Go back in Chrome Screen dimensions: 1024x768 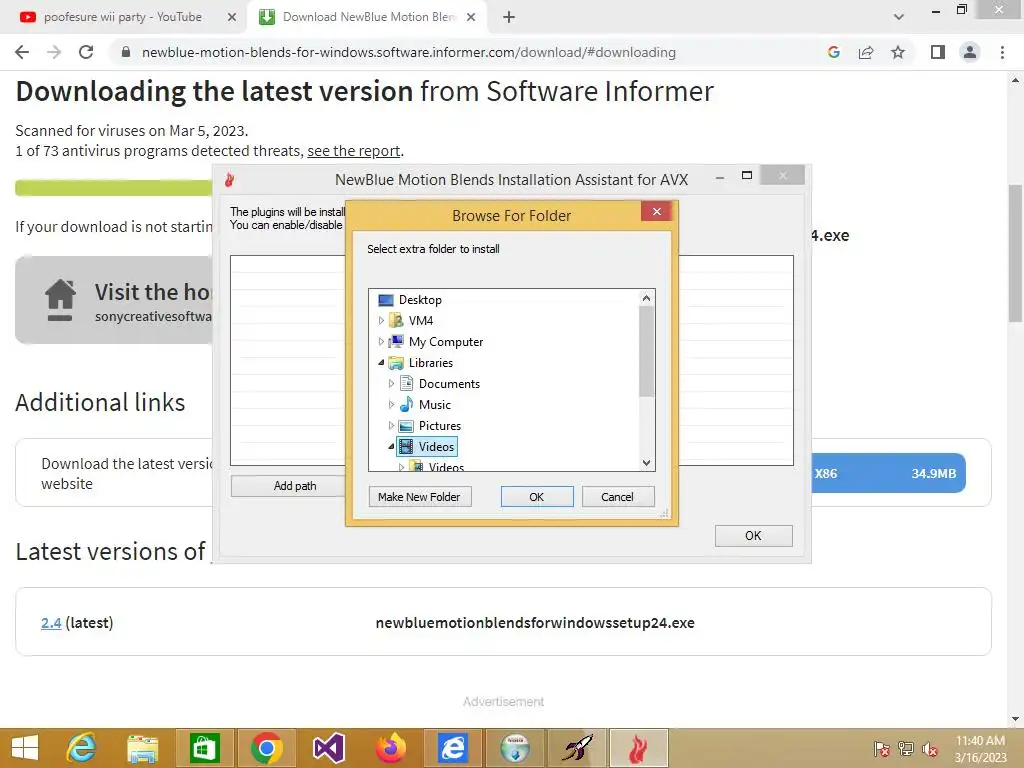pos(22,52)
